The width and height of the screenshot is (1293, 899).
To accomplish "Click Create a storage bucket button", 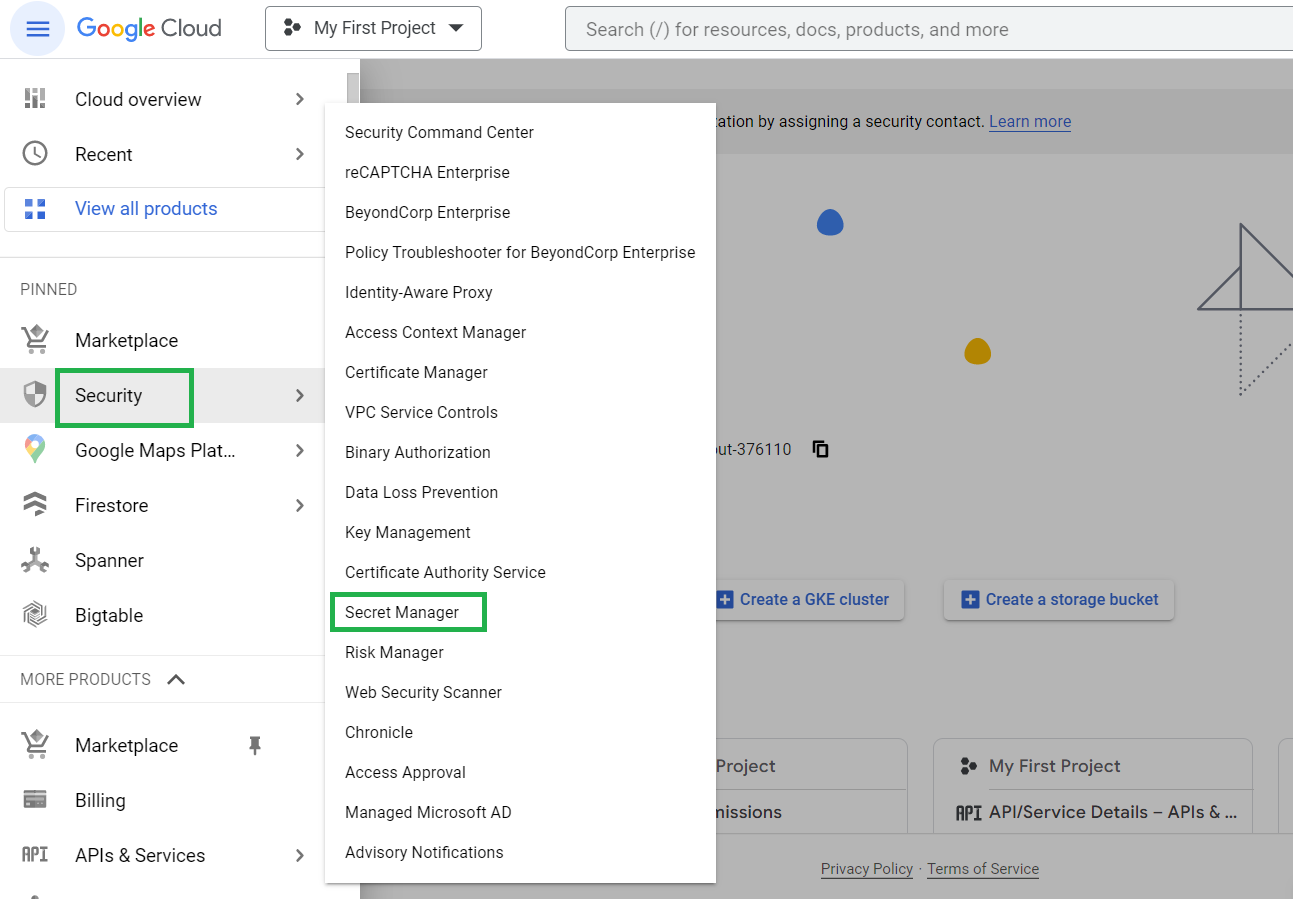I will click(1059, 599).
